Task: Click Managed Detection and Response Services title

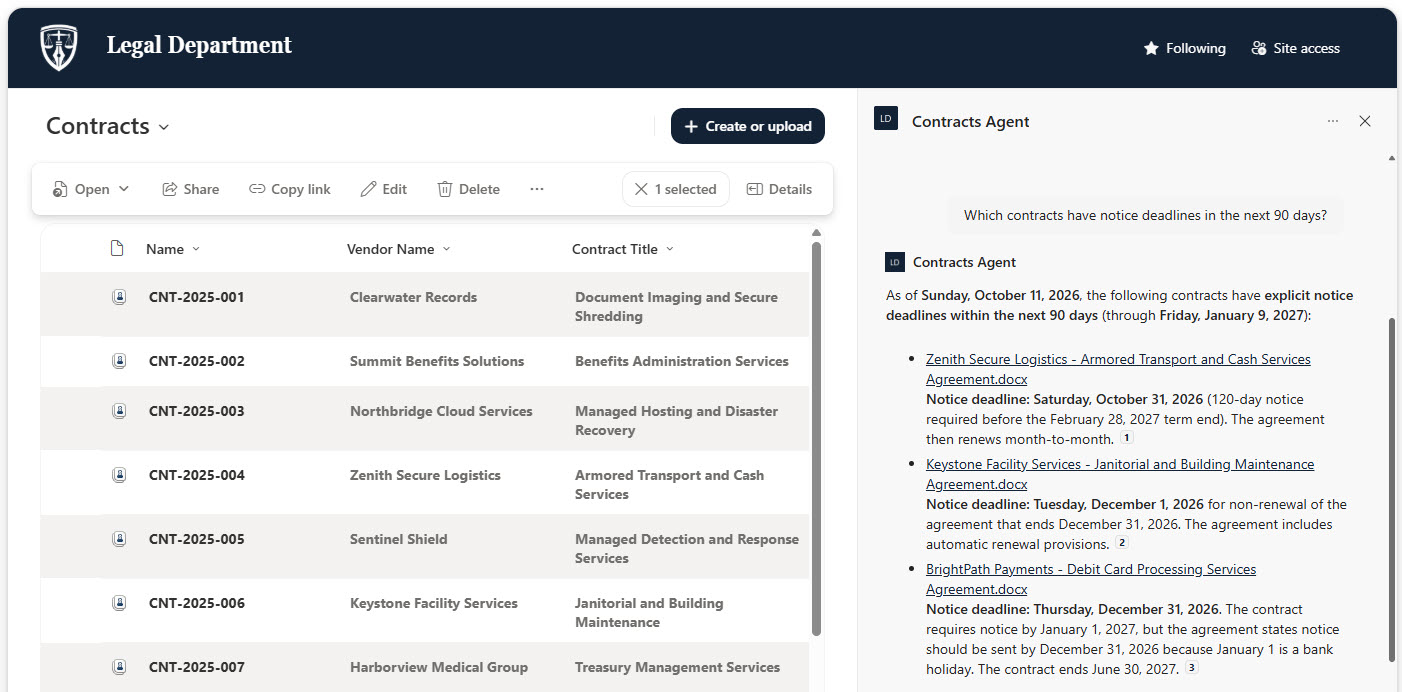Action: tap(687, 548)
